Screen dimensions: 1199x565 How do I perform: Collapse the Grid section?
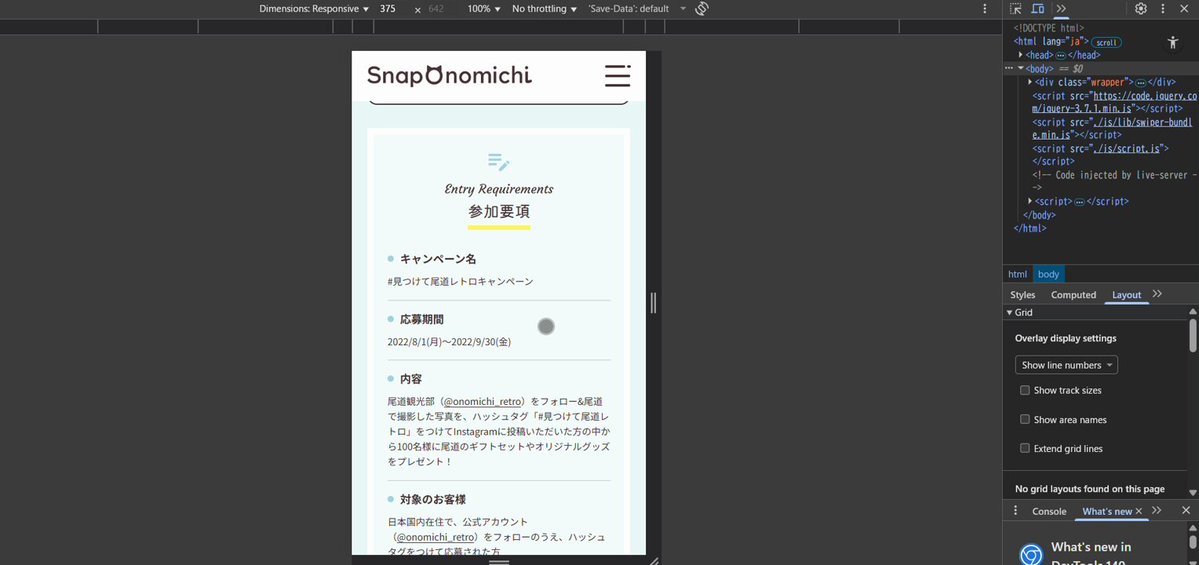pyautogui.click(x=1009, y=313)
